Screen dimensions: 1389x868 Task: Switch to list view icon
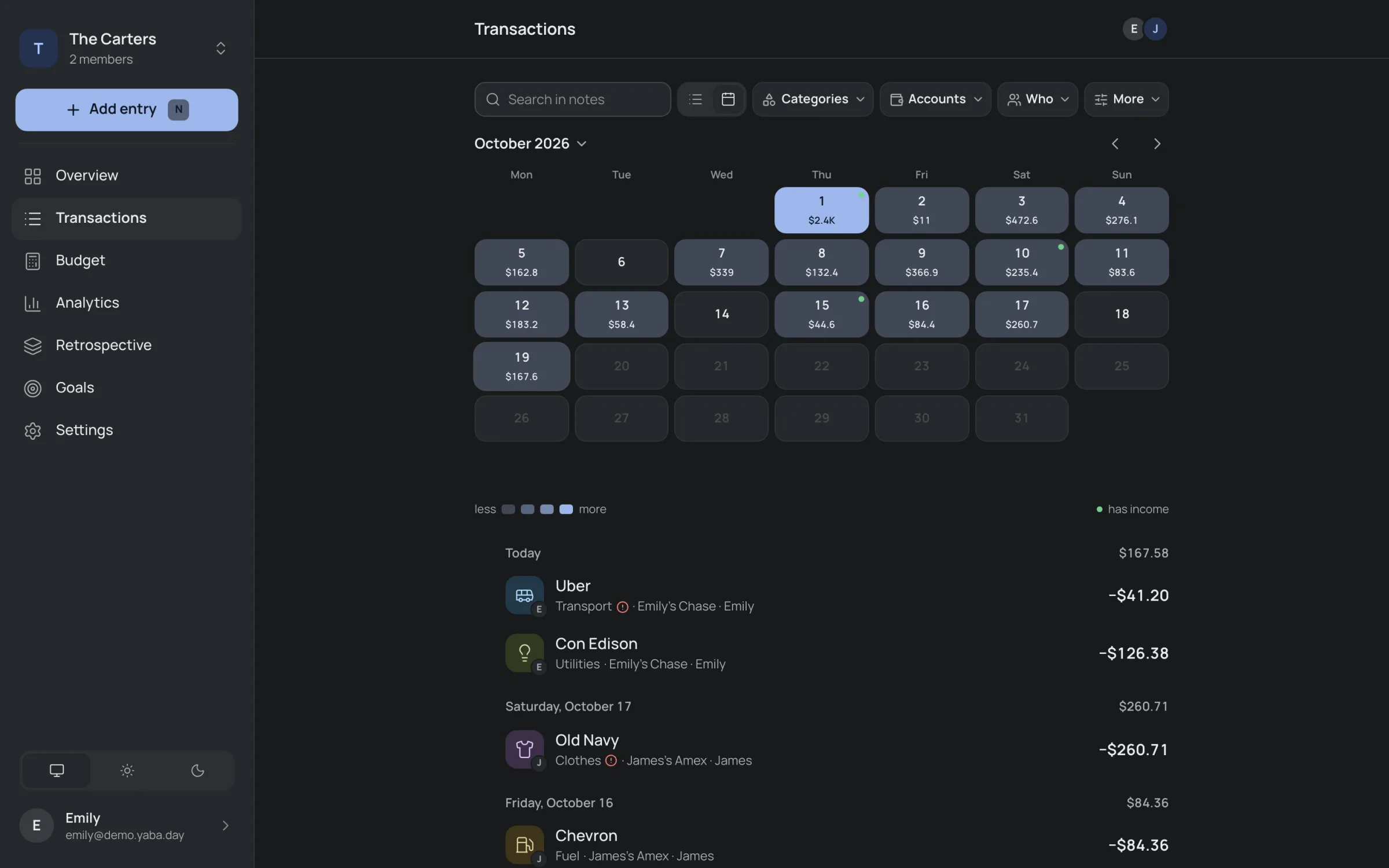coord(695,100)
